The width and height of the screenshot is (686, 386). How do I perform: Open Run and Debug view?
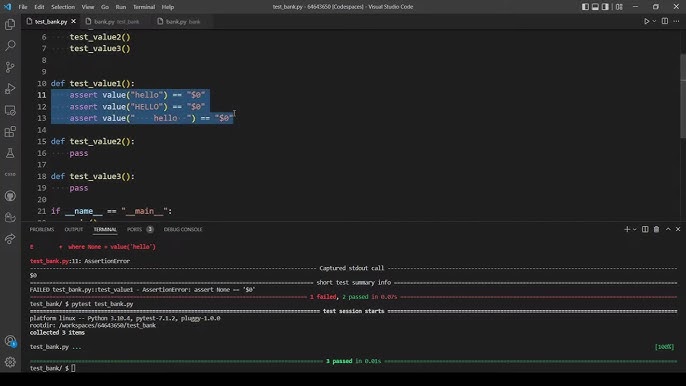click(10, 88)
